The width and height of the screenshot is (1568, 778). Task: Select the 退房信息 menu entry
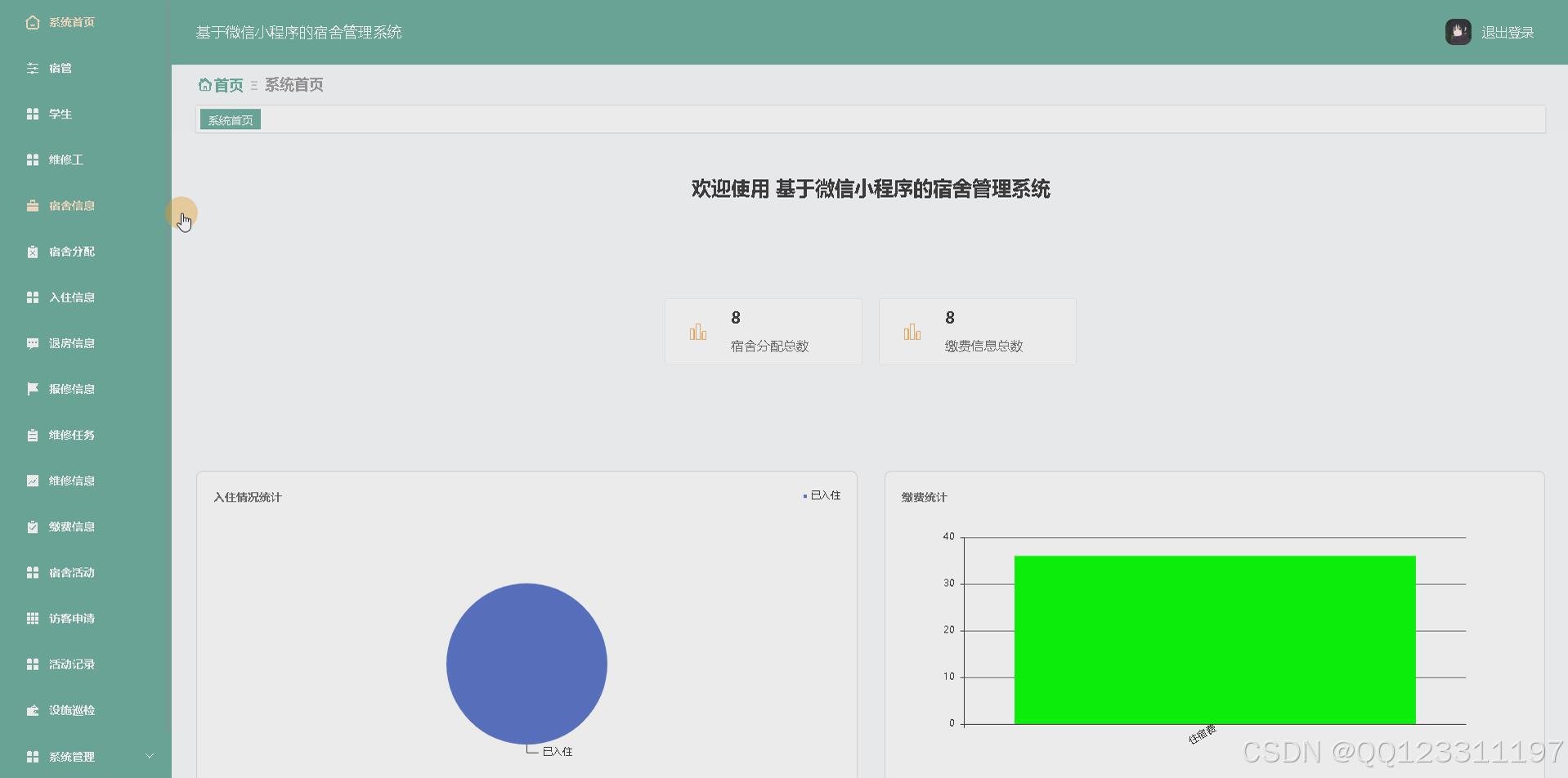coord(69,342)
